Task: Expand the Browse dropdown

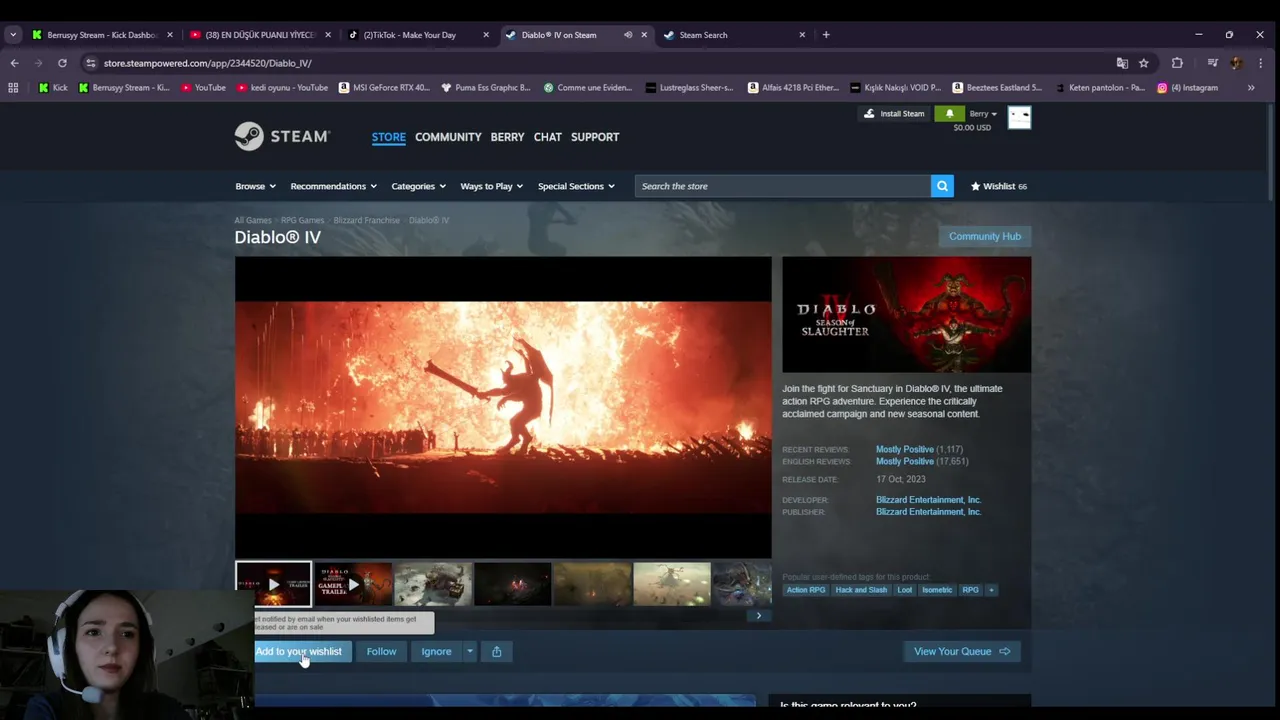Action: click(x=255, y=186)
